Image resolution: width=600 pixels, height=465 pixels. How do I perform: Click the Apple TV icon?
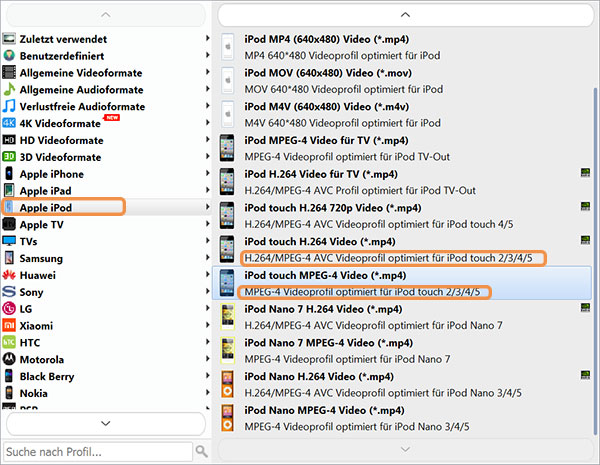tap(9, 224)
